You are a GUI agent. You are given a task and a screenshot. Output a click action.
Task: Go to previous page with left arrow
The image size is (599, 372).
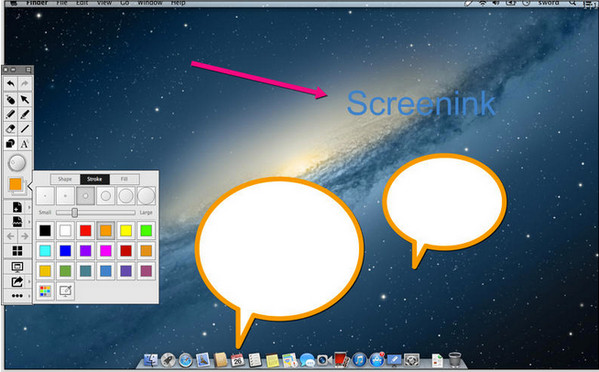click(x=11, y=236)
